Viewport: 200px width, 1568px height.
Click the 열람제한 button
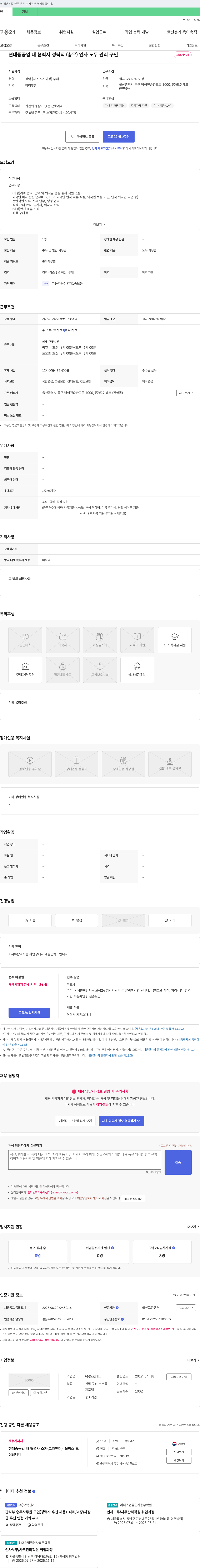(40, 1393)
